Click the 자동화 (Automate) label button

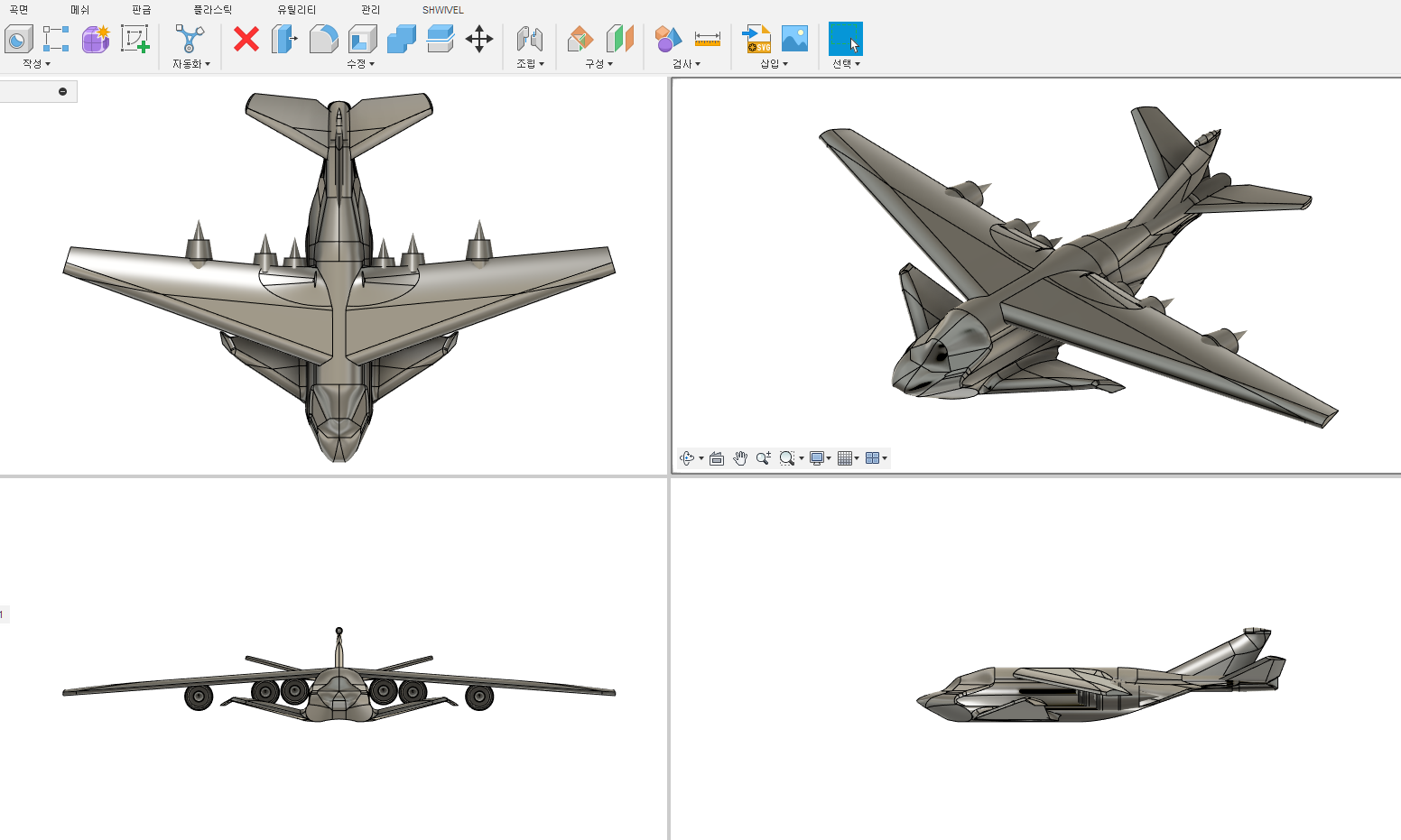tap(190, 64)
